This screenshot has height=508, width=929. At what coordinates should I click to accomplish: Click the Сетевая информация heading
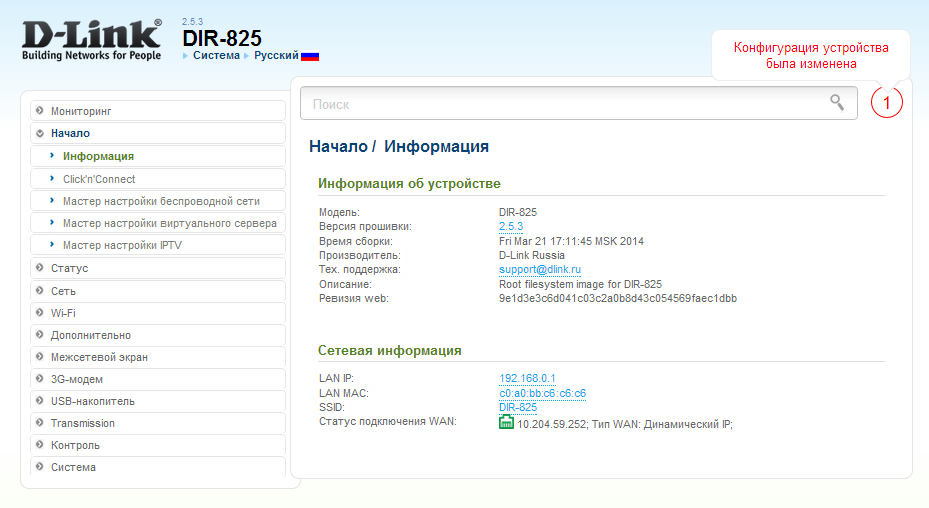click(389, 350)
